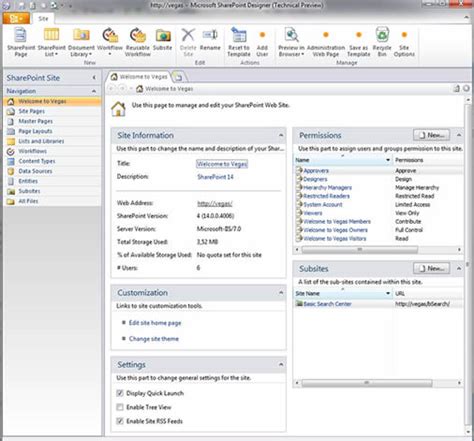Open Change site theme link
Screen dimensions: 474x441
coord(154,339)
